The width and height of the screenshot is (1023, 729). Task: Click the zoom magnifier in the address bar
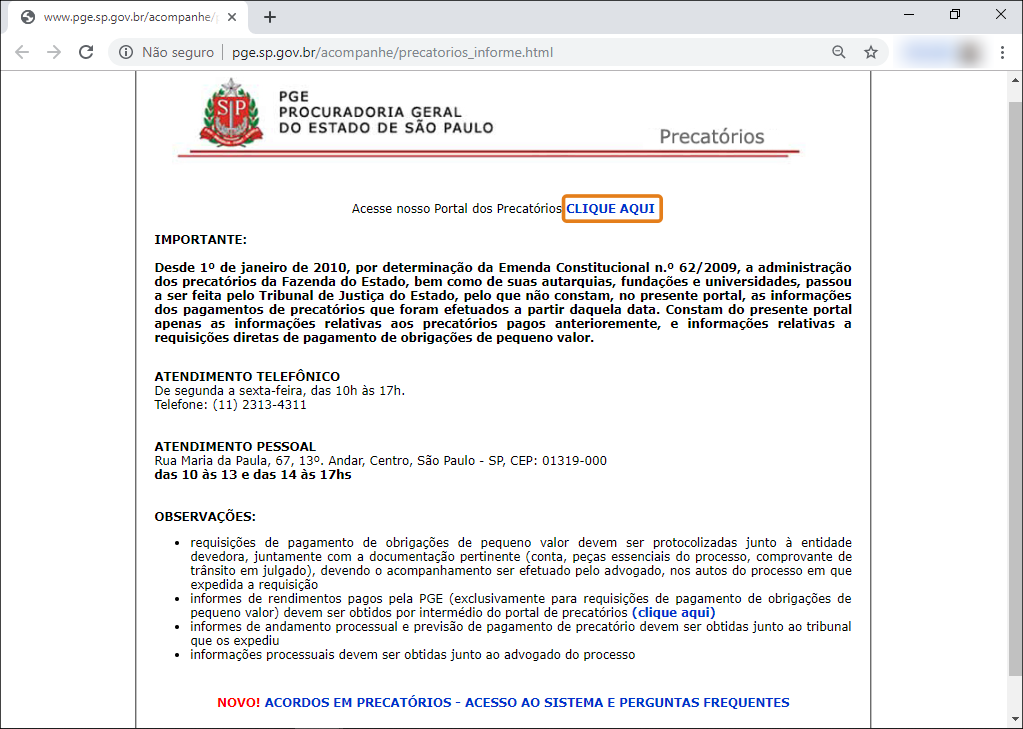839,52
